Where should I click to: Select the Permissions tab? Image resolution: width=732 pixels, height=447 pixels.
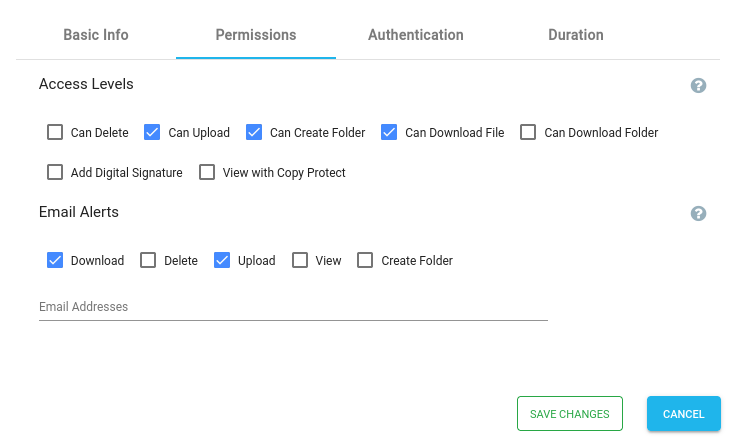(256, 35)
